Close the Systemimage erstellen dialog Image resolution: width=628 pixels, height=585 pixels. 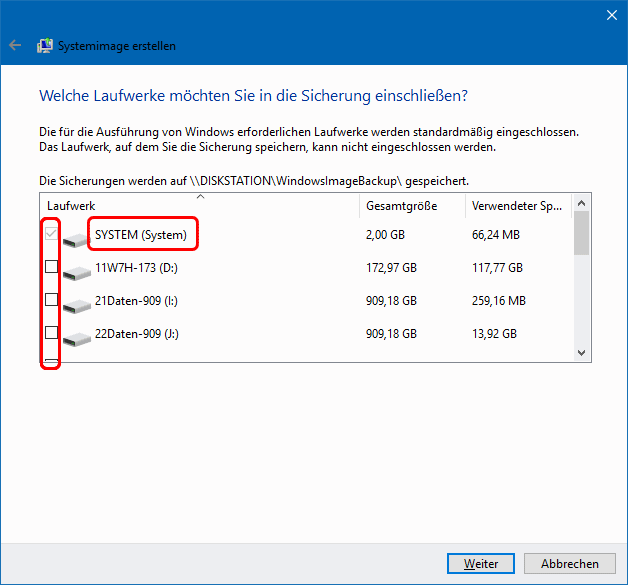[610, 15]
